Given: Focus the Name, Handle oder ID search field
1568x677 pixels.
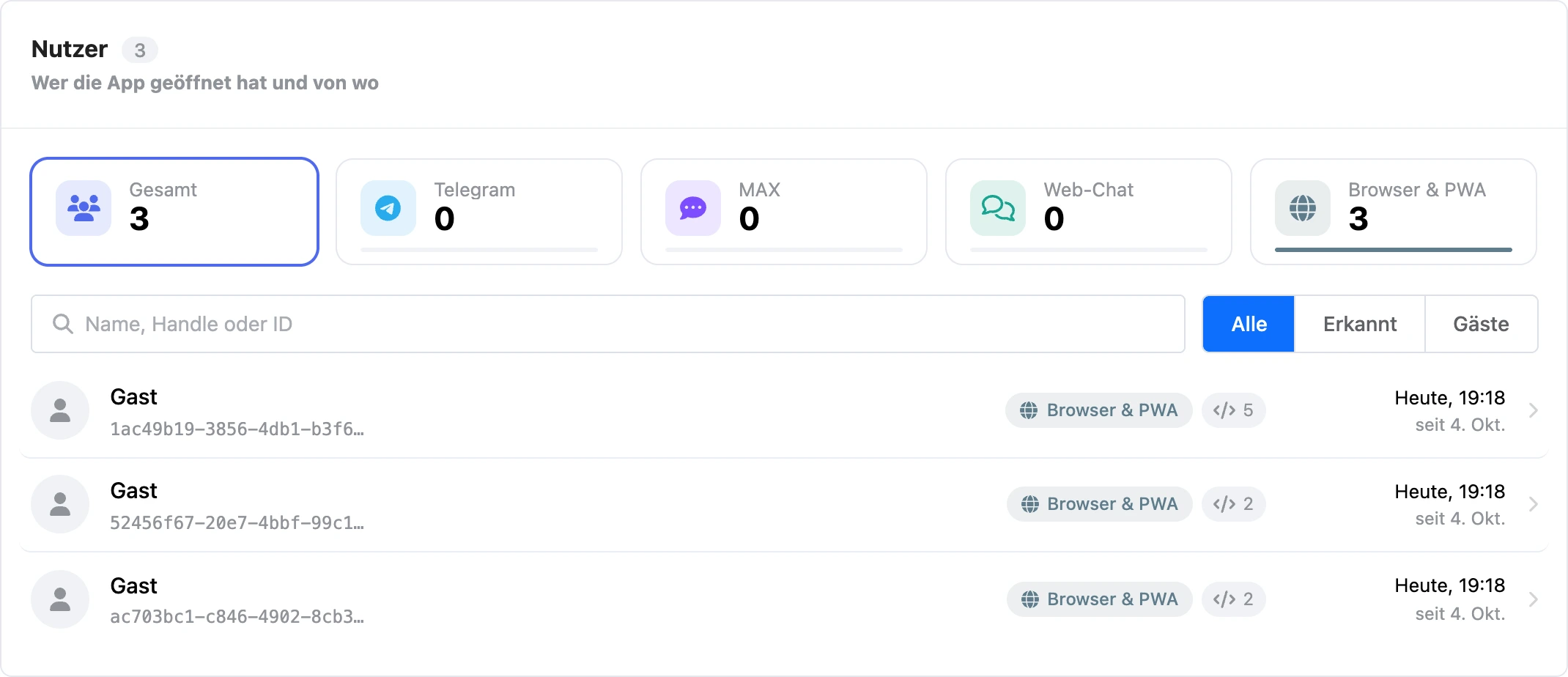Looking at the screenshot, I should (608, 324).
